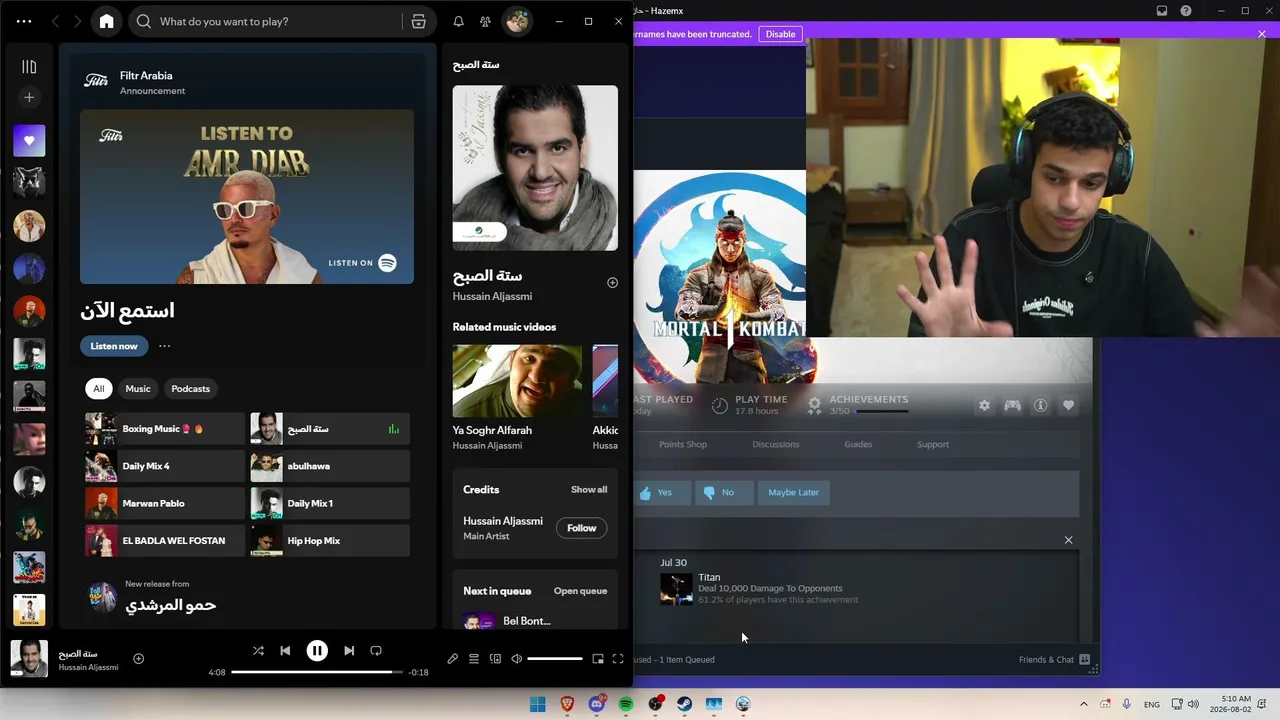The image size is (1280, 720).
Task: Toggle shuffle playback
Action: (258, 650)
